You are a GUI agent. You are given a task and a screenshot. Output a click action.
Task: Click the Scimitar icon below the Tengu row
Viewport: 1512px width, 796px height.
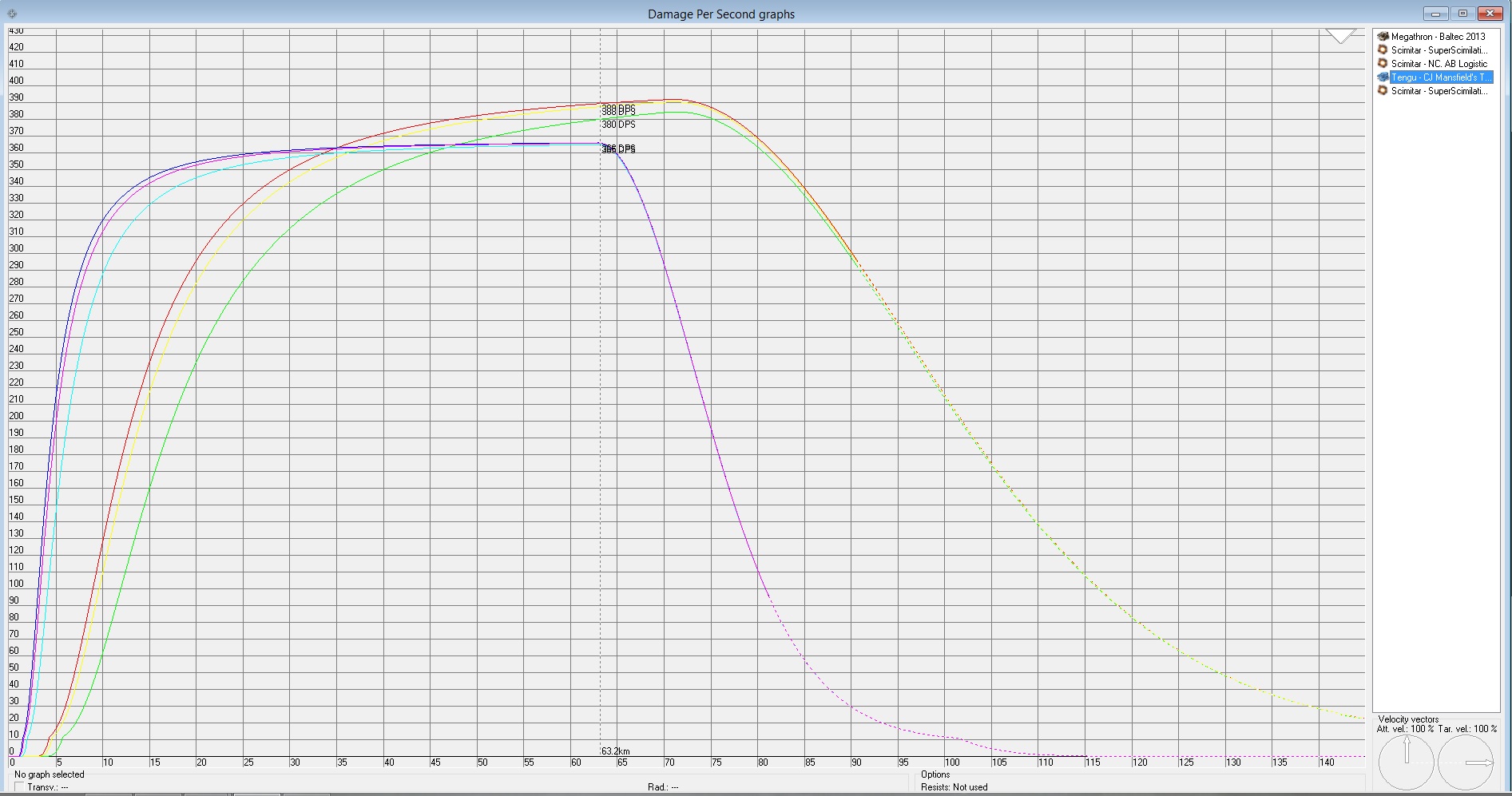1383,91
